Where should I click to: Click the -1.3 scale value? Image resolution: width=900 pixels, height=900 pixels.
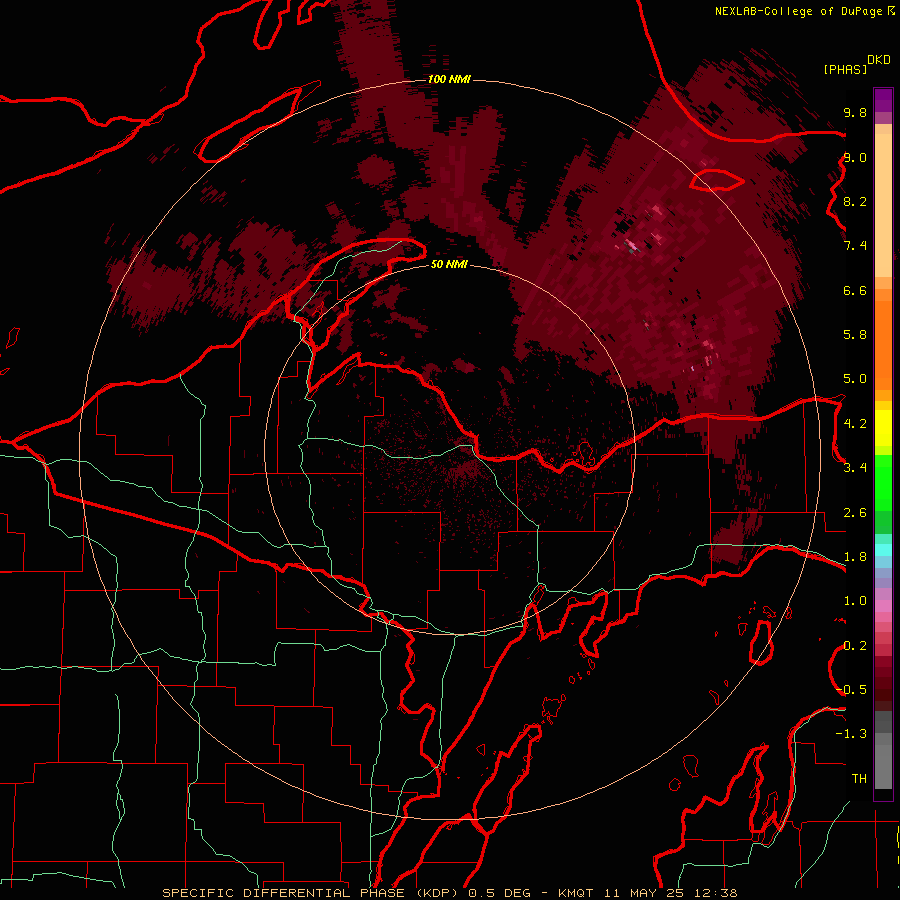pyautogui.click(x=851, y=734)
